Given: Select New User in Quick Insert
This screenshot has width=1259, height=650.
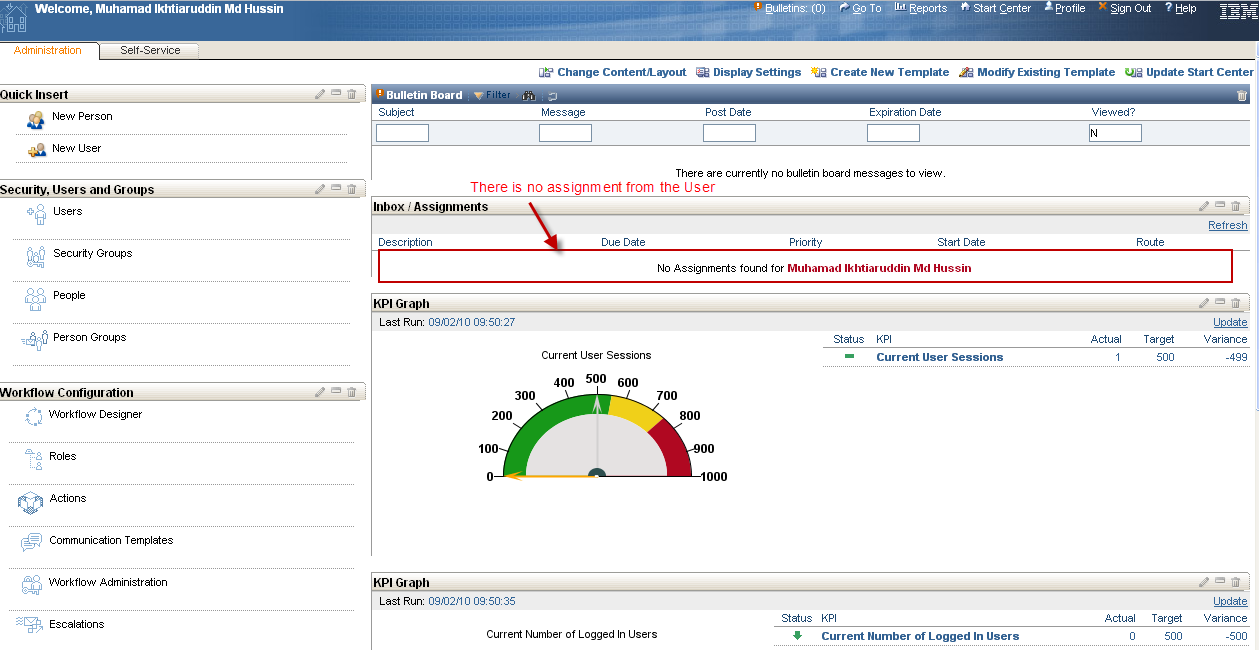Looking at the screenshot, I should tap(78, 148).
